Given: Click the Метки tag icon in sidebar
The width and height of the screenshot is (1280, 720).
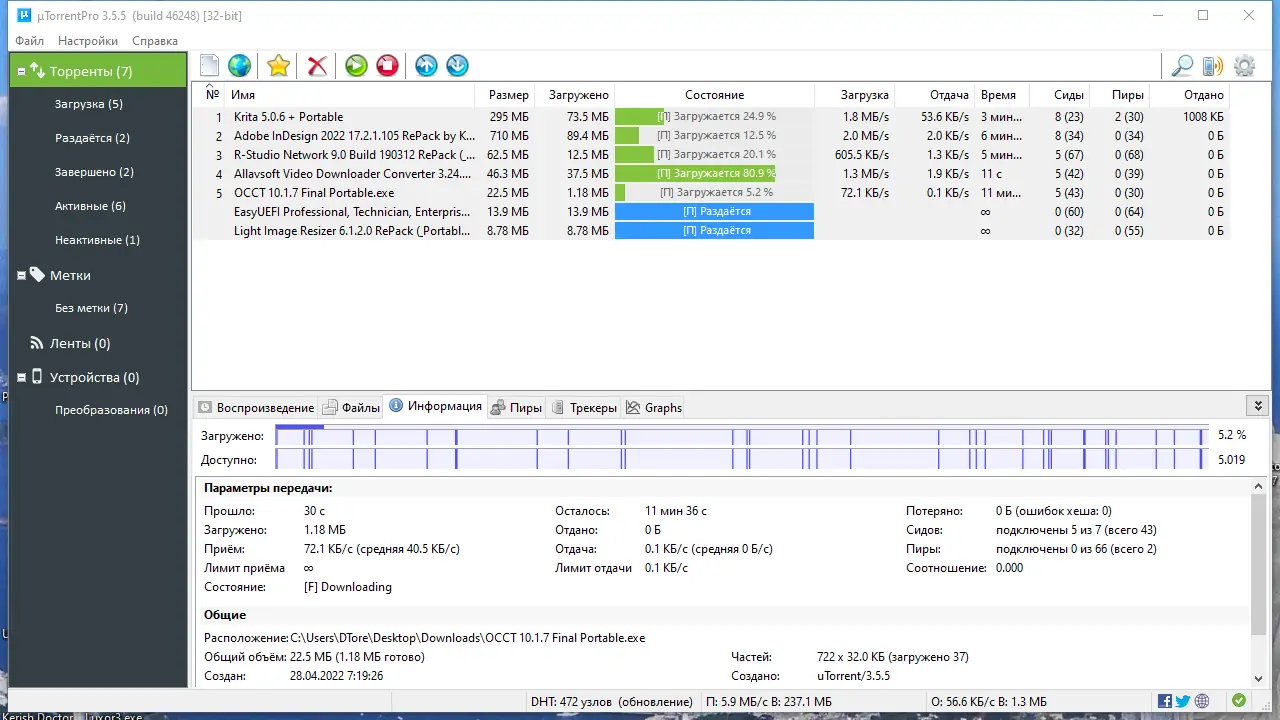Looking at the screenshot, I should 38,275.
